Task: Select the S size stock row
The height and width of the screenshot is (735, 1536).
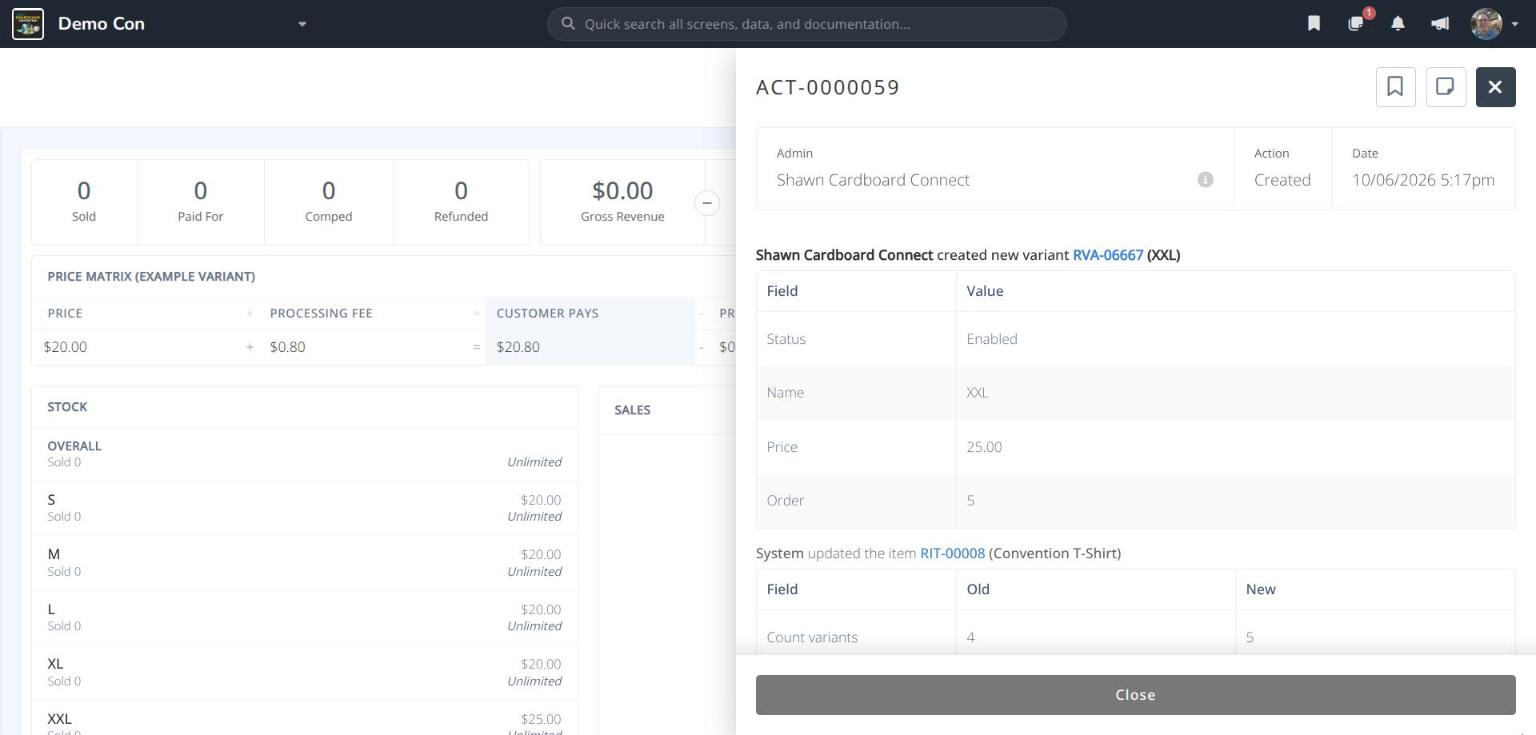Action: pos(304,508)
